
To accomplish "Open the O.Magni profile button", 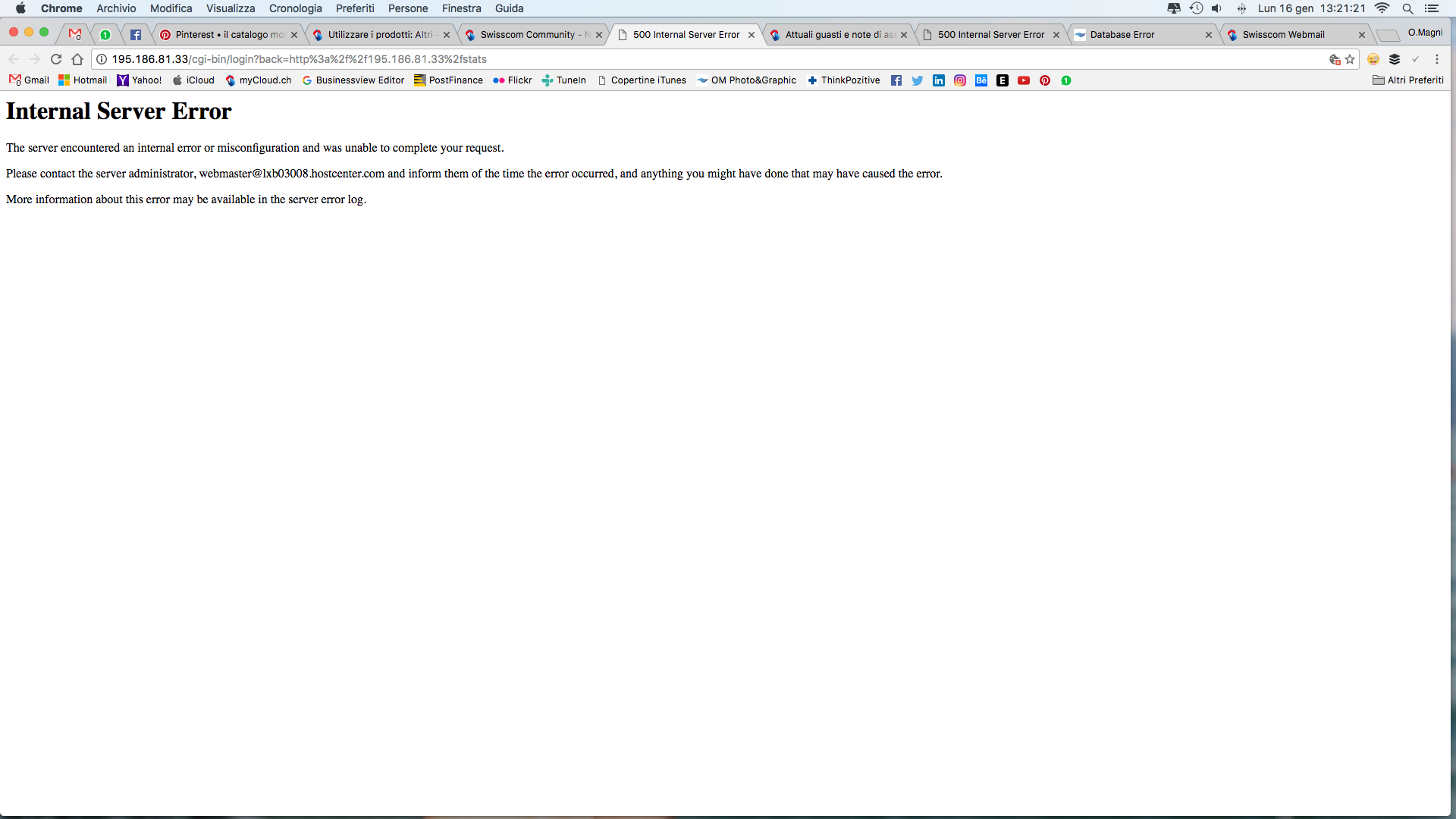I will [x=1425, y=33].
